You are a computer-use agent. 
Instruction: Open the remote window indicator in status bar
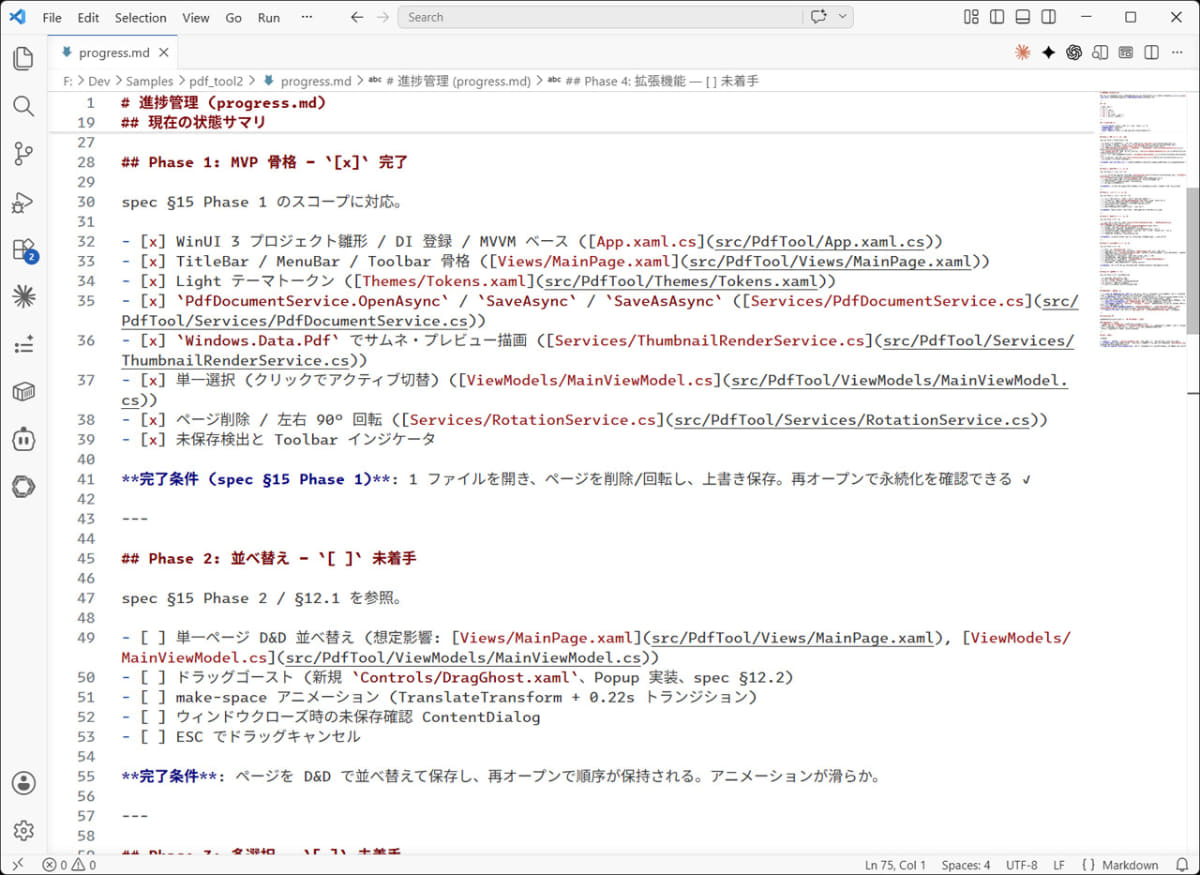coord(17,865)
